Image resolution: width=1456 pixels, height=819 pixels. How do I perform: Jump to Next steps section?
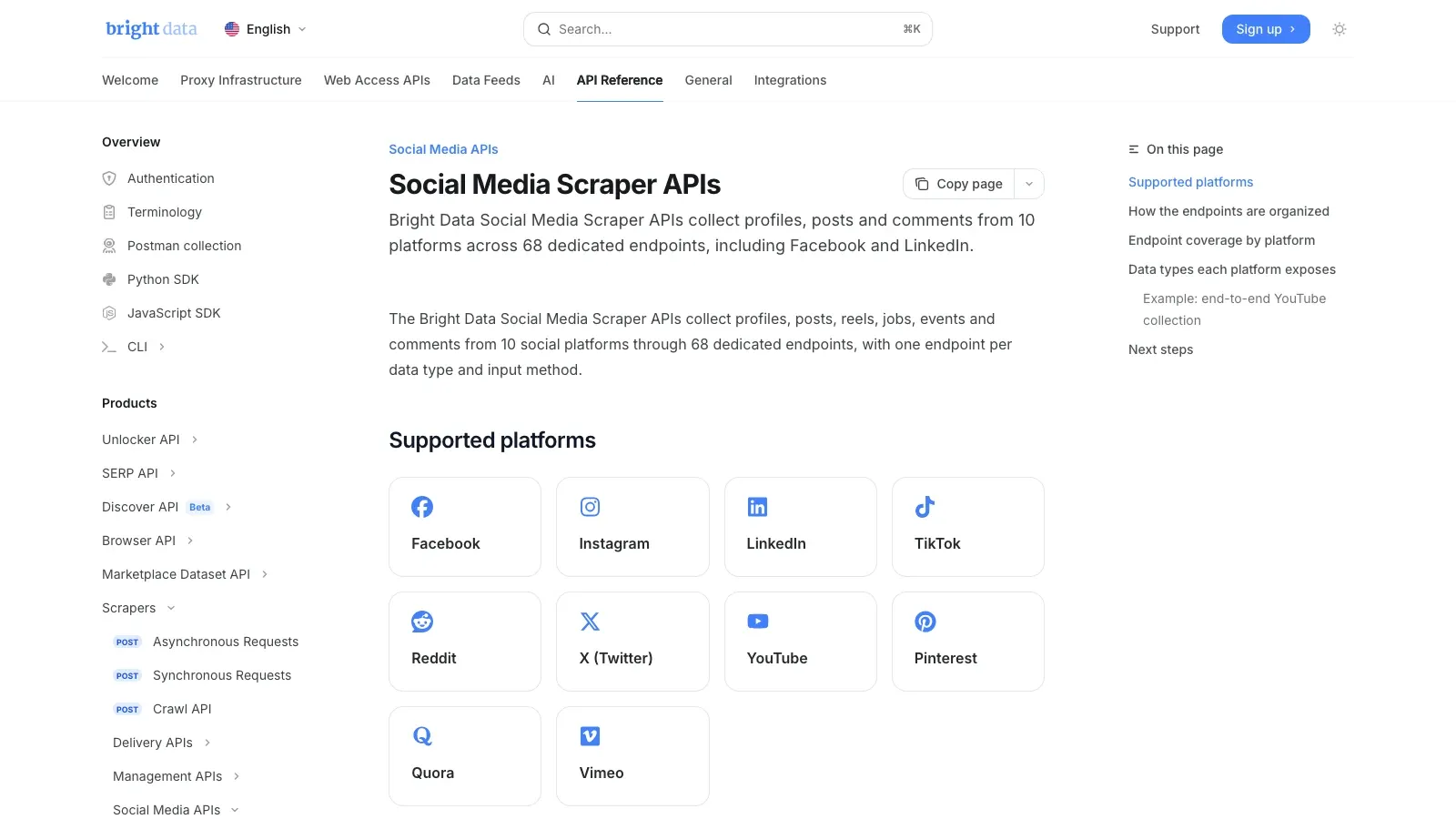click(1160, 349)
